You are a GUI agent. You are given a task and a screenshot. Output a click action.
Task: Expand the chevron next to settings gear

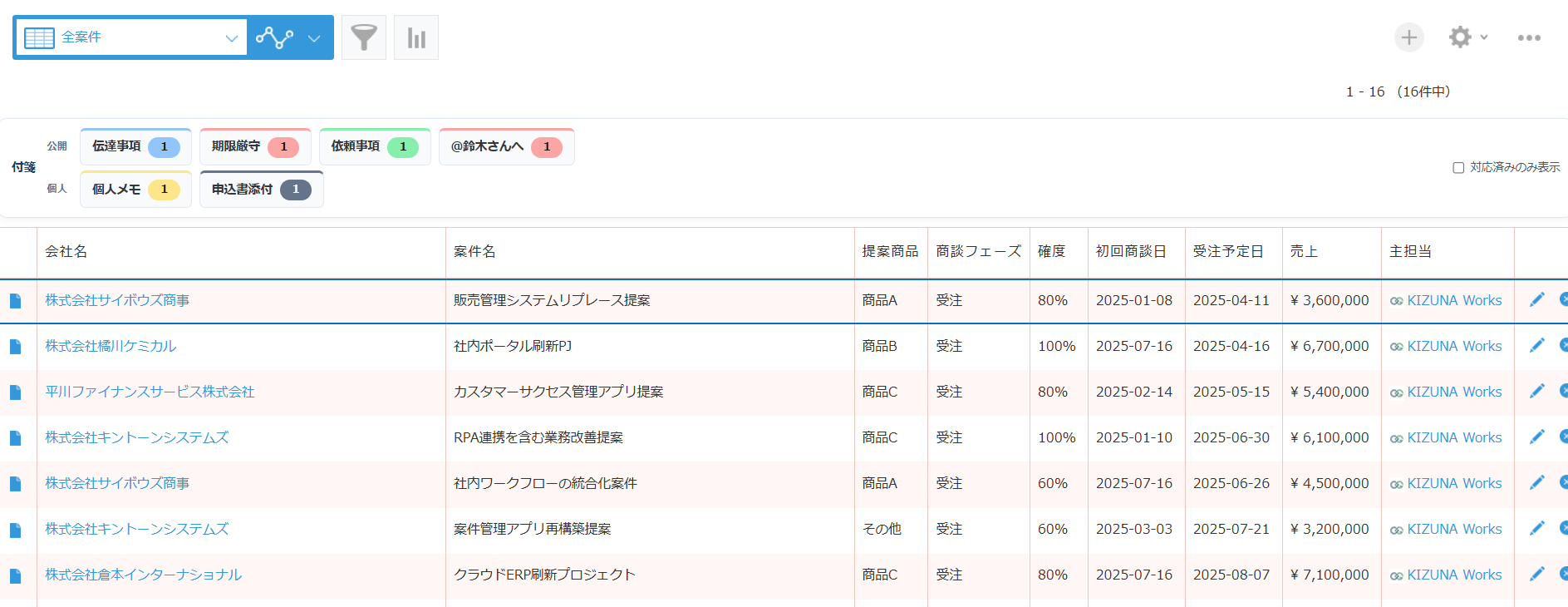click(1484, 37)
